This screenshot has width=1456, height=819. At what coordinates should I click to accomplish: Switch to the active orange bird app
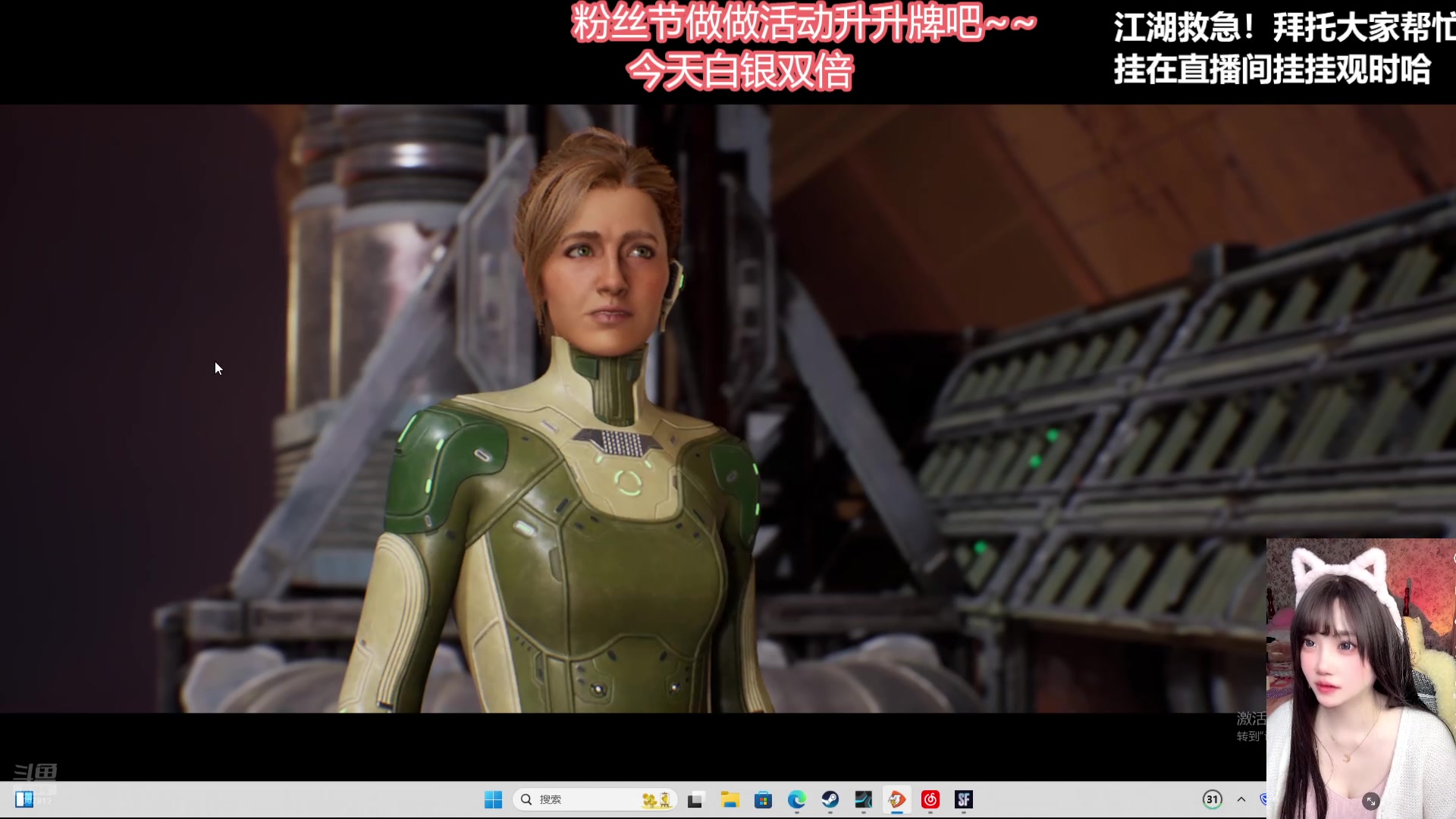pos(896,799)
